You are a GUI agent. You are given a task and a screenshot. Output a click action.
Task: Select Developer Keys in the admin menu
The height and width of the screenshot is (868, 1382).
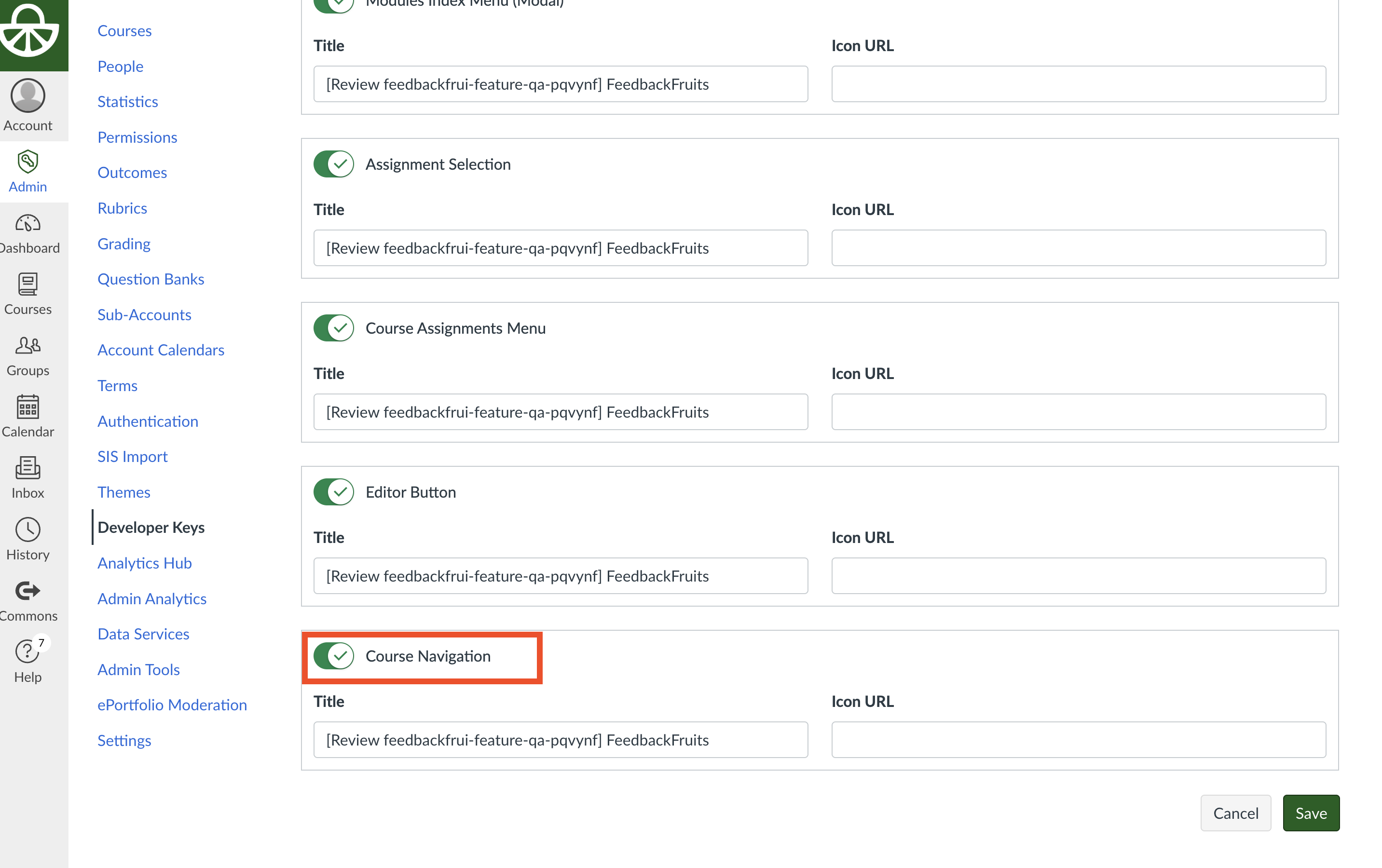coord(151,527)
